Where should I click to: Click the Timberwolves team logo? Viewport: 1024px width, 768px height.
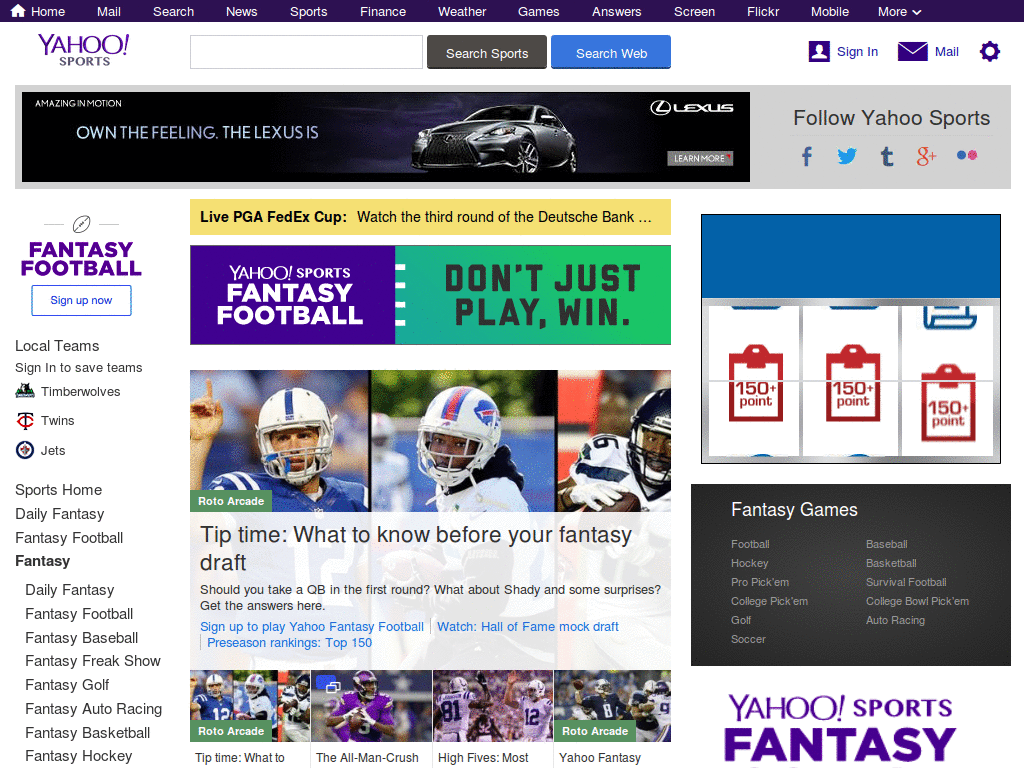point(25,391)
